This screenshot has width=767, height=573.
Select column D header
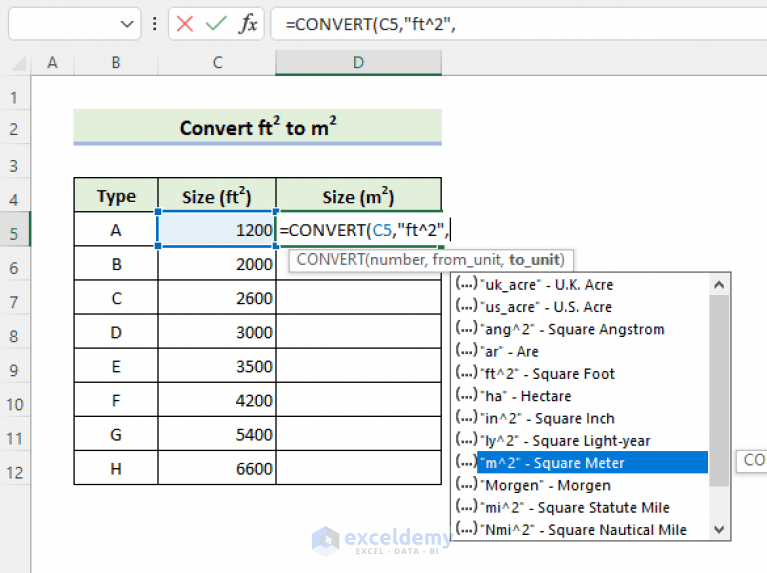359,63
